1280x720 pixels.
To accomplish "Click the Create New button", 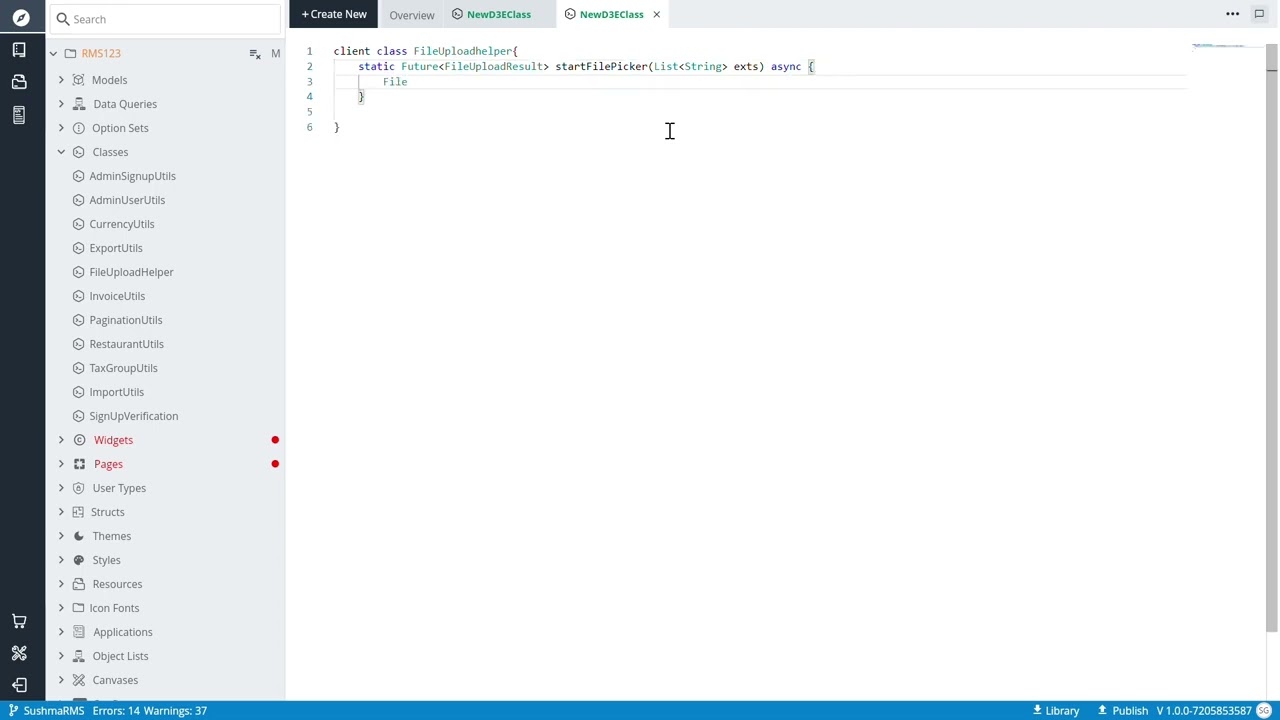I will click(x=334, y=14).
